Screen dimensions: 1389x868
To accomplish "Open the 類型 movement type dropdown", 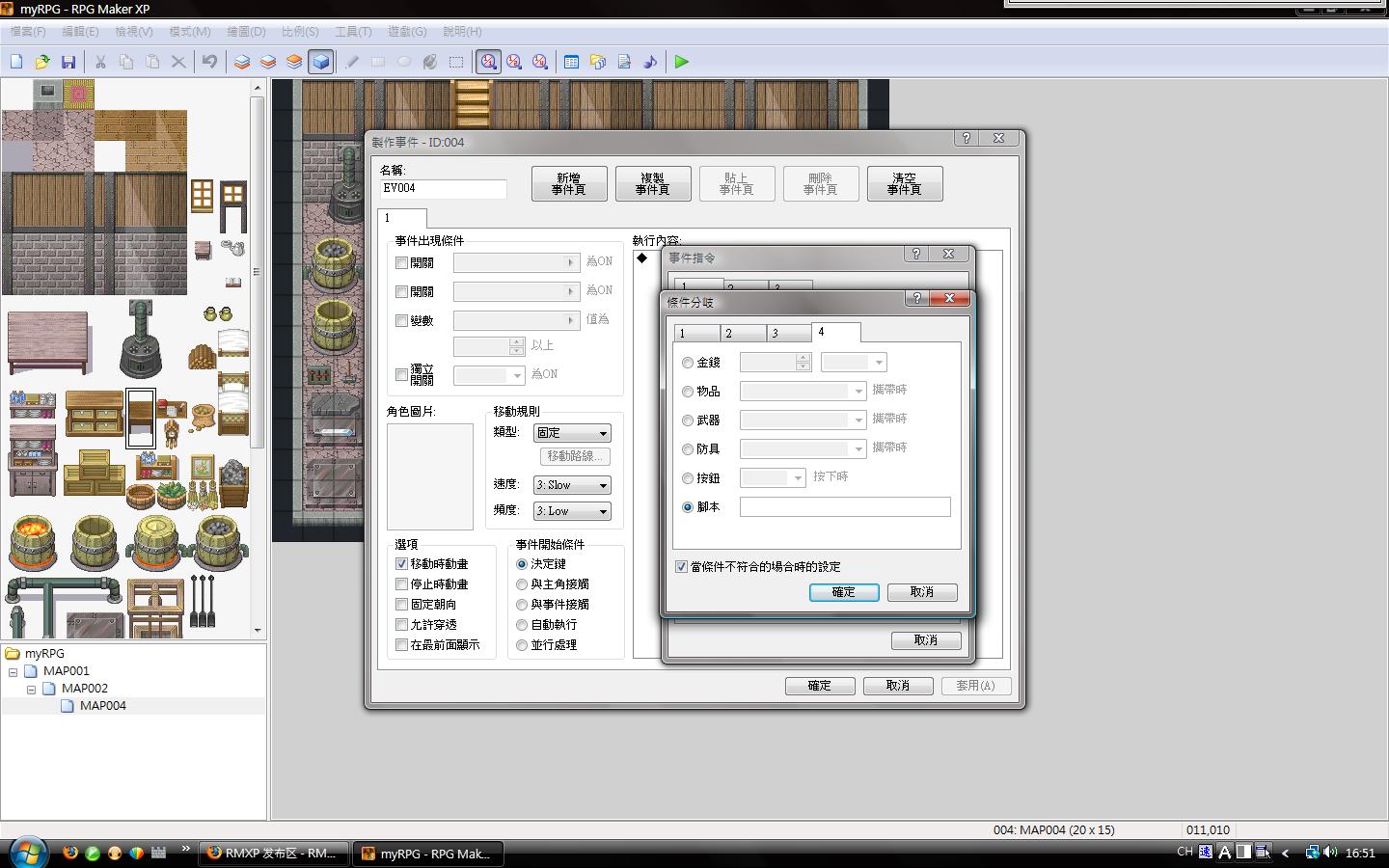I will point(572,433).
